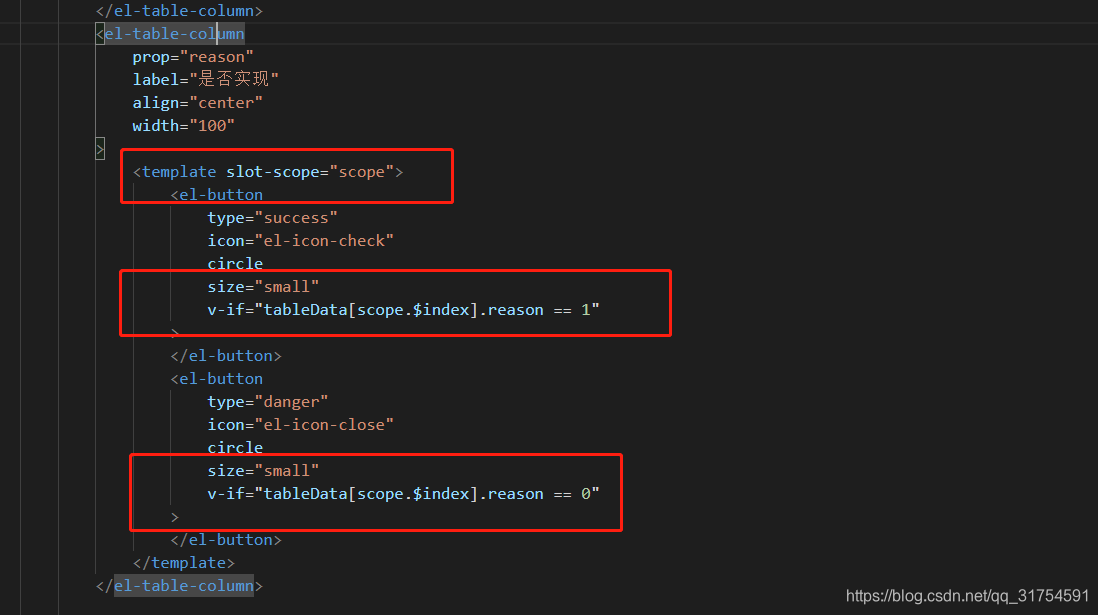
Task: Click icon="el-icon-check" attribute
Action: (x=300, y=241)
